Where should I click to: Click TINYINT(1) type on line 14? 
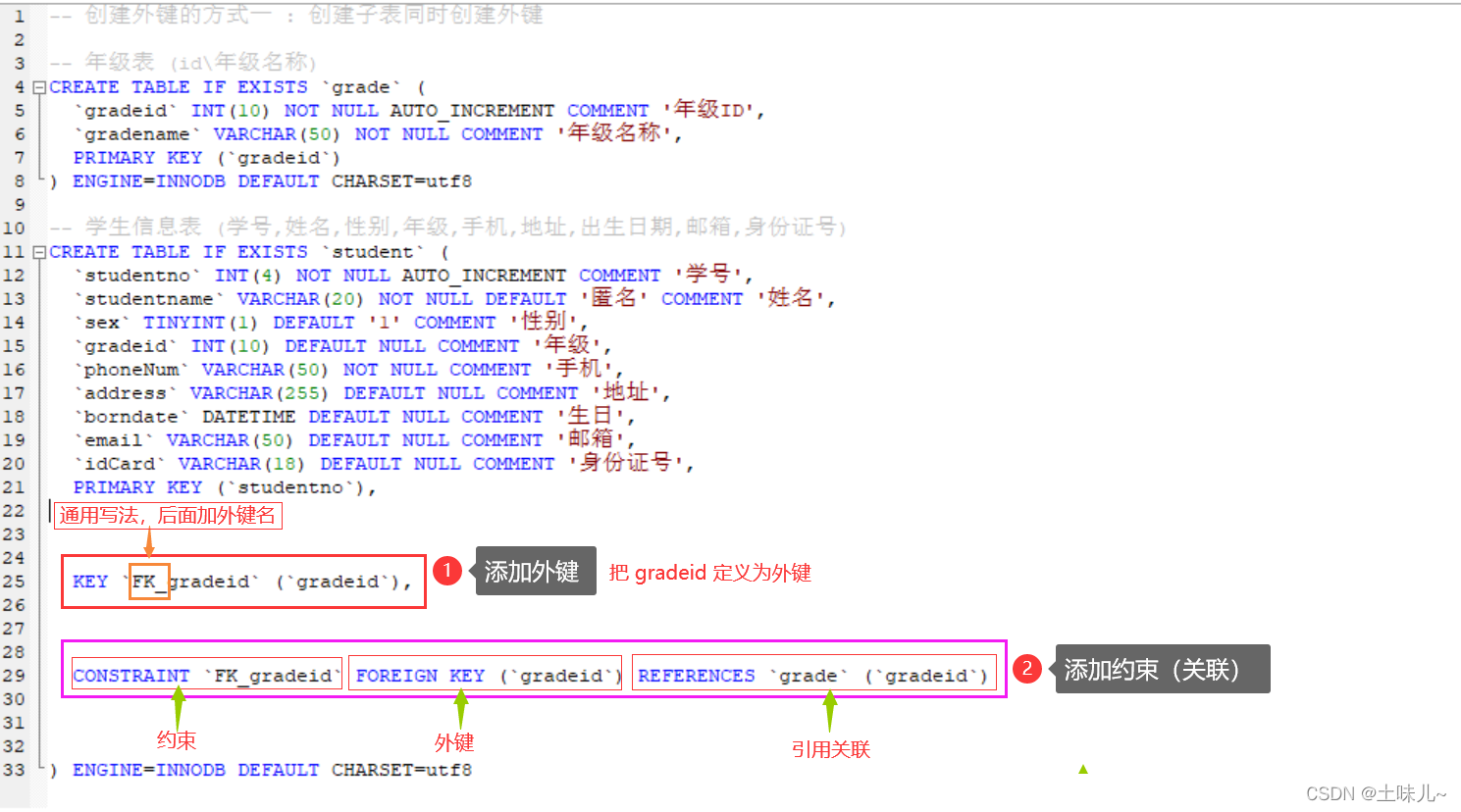200,323
